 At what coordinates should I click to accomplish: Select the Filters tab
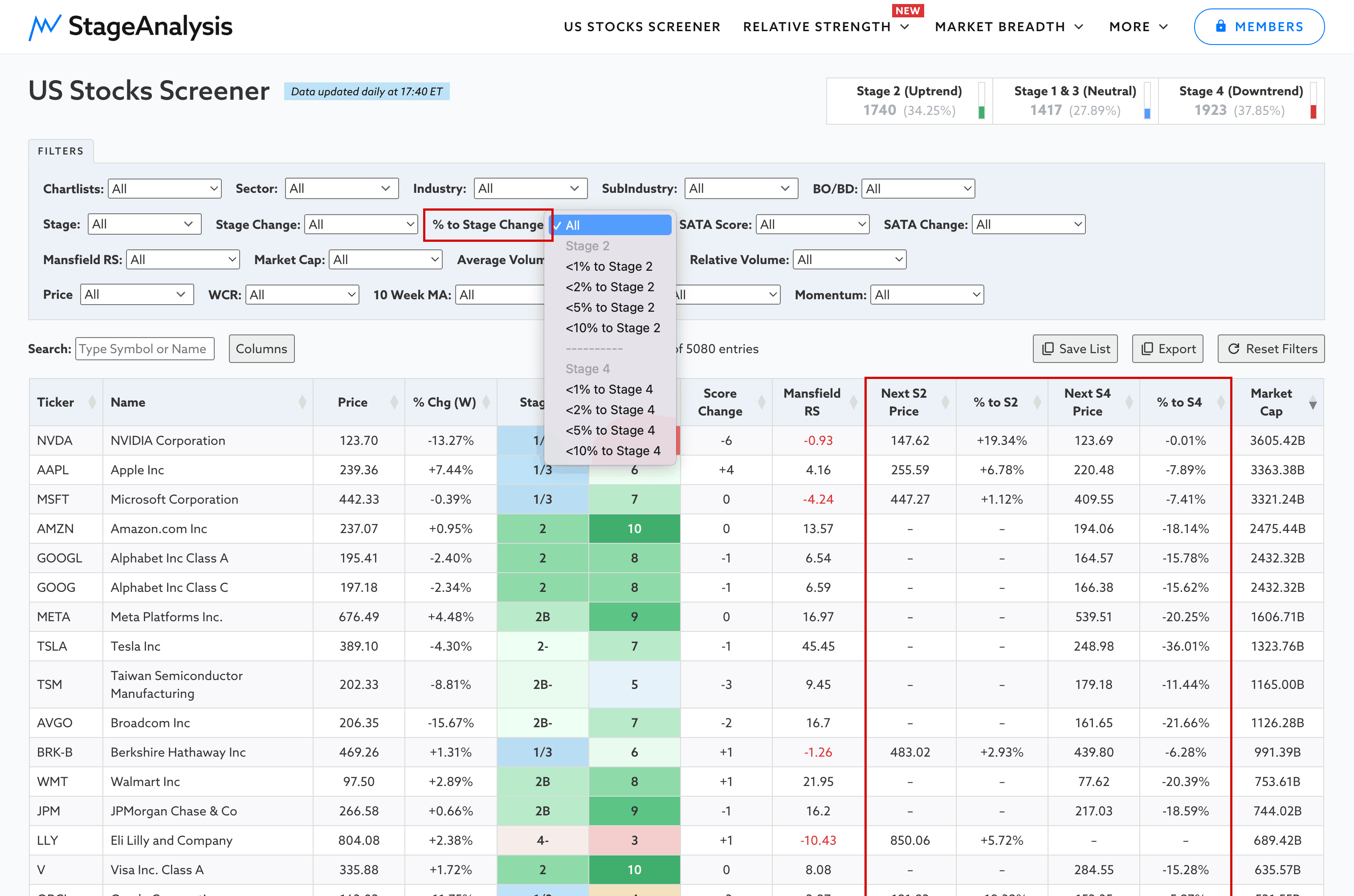pyautogui.click(x=61, y=151)
